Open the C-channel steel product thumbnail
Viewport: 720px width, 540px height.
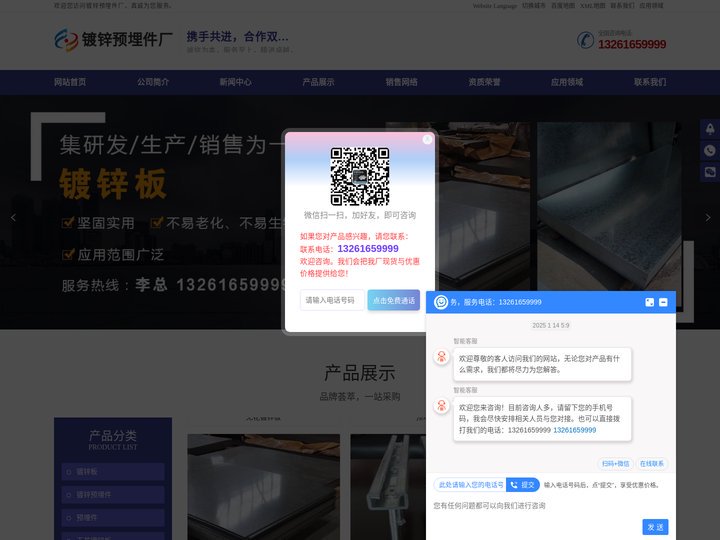tap(388, 487)
